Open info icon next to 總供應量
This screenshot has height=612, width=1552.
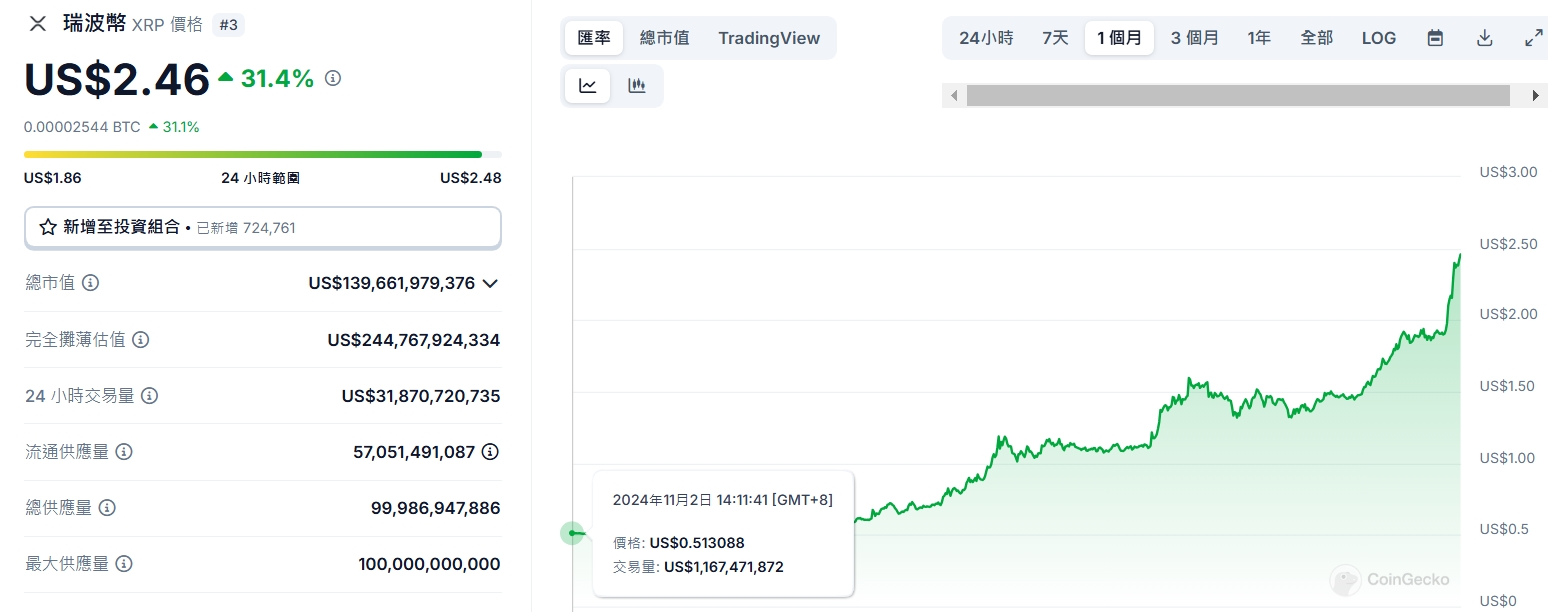[107, 508]
